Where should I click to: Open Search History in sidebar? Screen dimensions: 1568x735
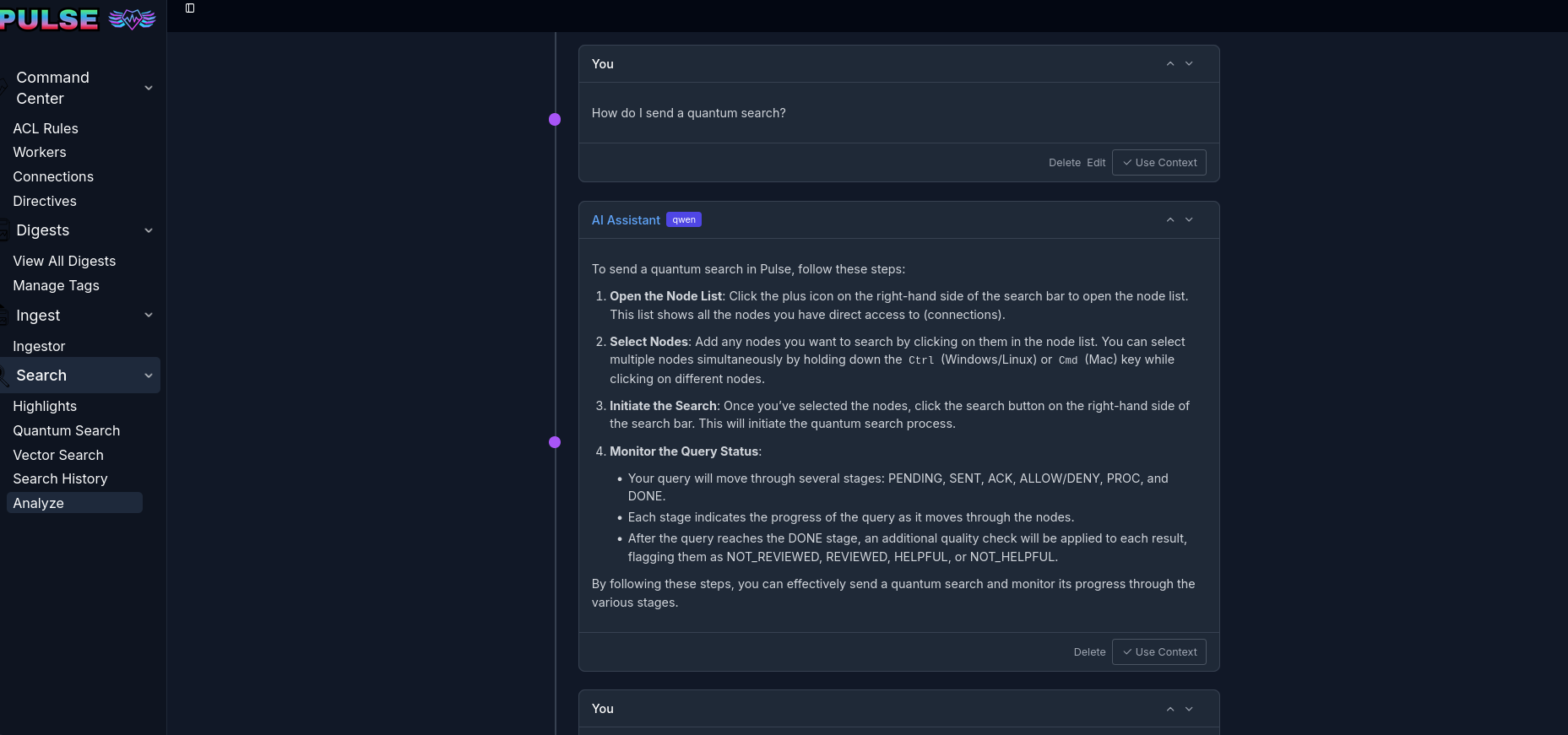coord(60,478)
